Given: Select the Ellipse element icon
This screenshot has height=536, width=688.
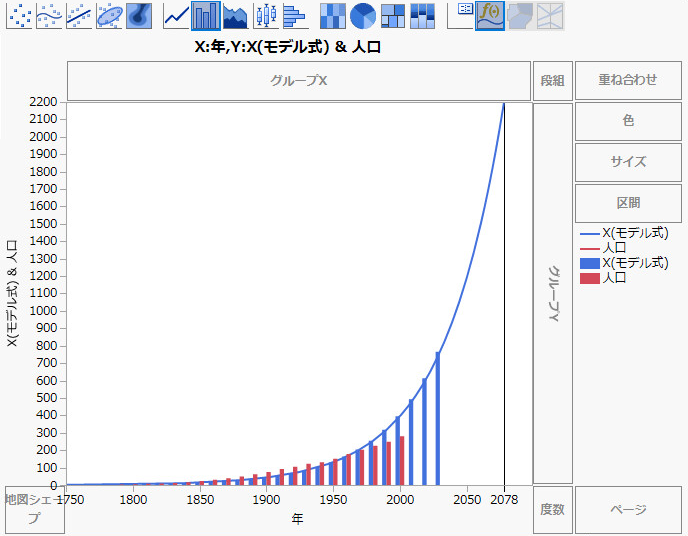Looking at the screenshot, I should pos(109,15).
